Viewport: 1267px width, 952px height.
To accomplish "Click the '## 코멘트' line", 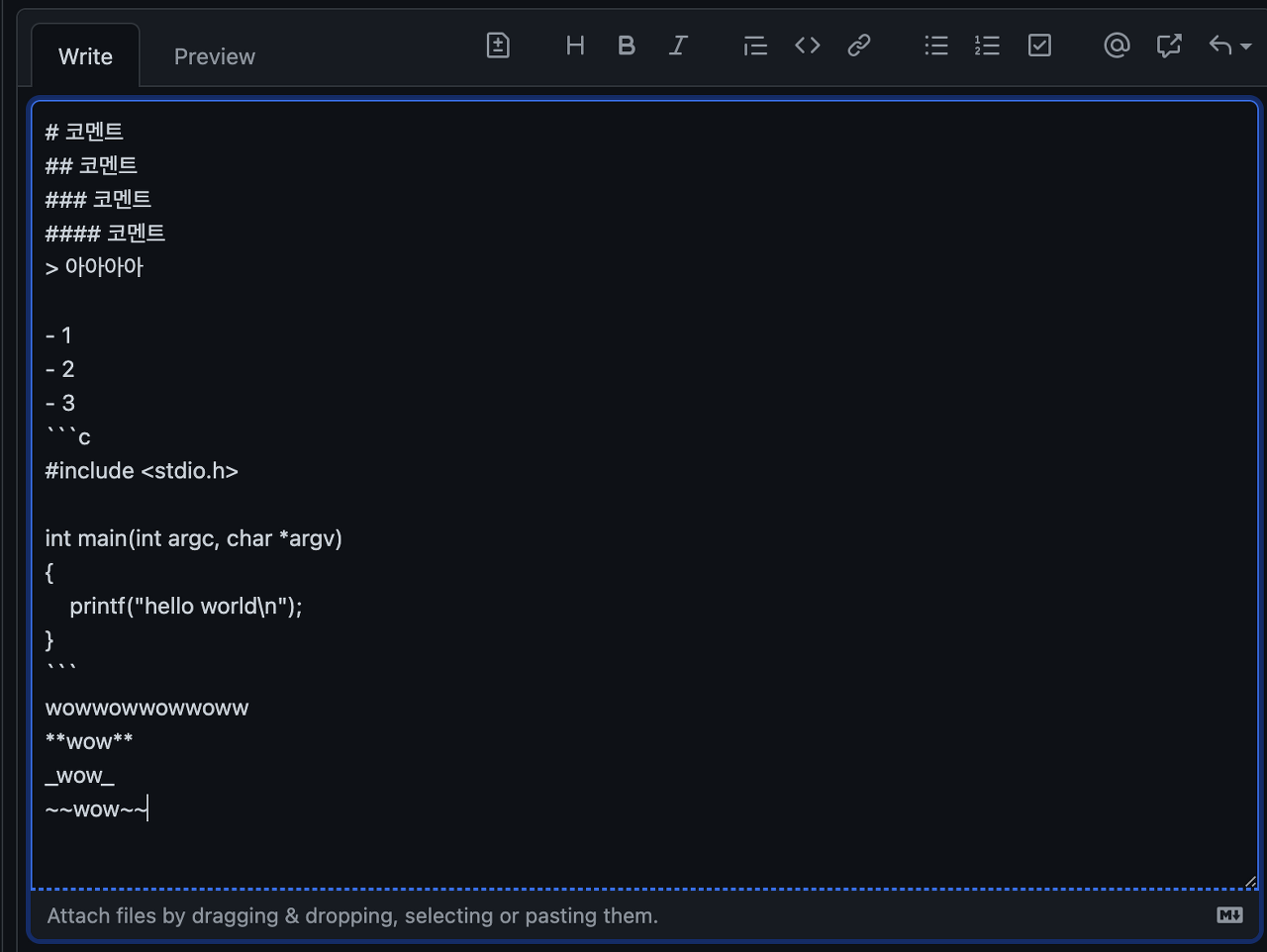I will [x=91, y=166].
